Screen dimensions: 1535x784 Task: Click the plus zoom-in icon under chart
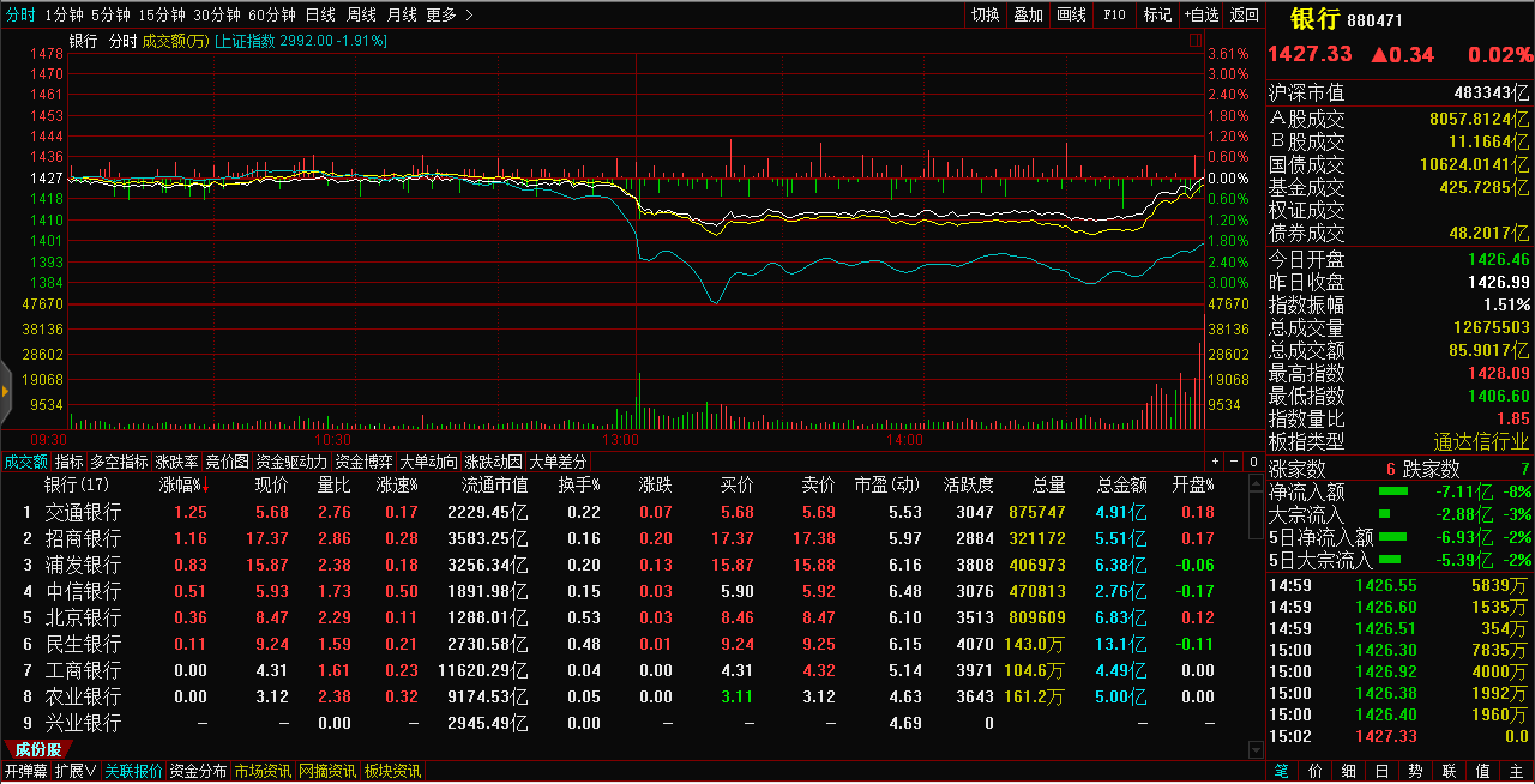(1215, 462)
